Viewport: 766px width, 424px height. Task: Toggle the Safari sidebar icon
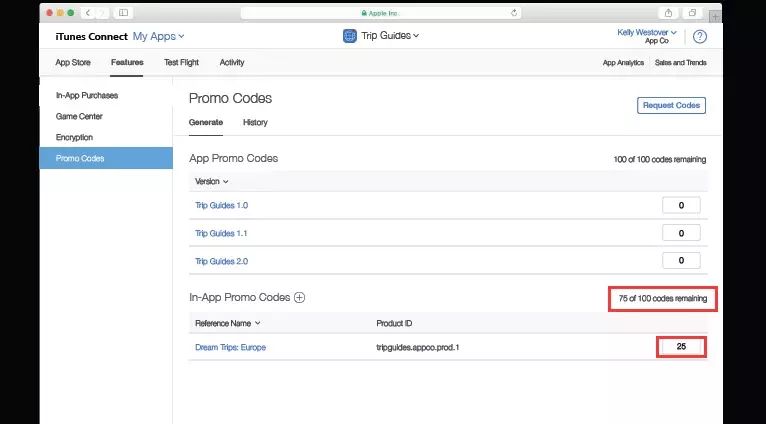tap(124, 13)
